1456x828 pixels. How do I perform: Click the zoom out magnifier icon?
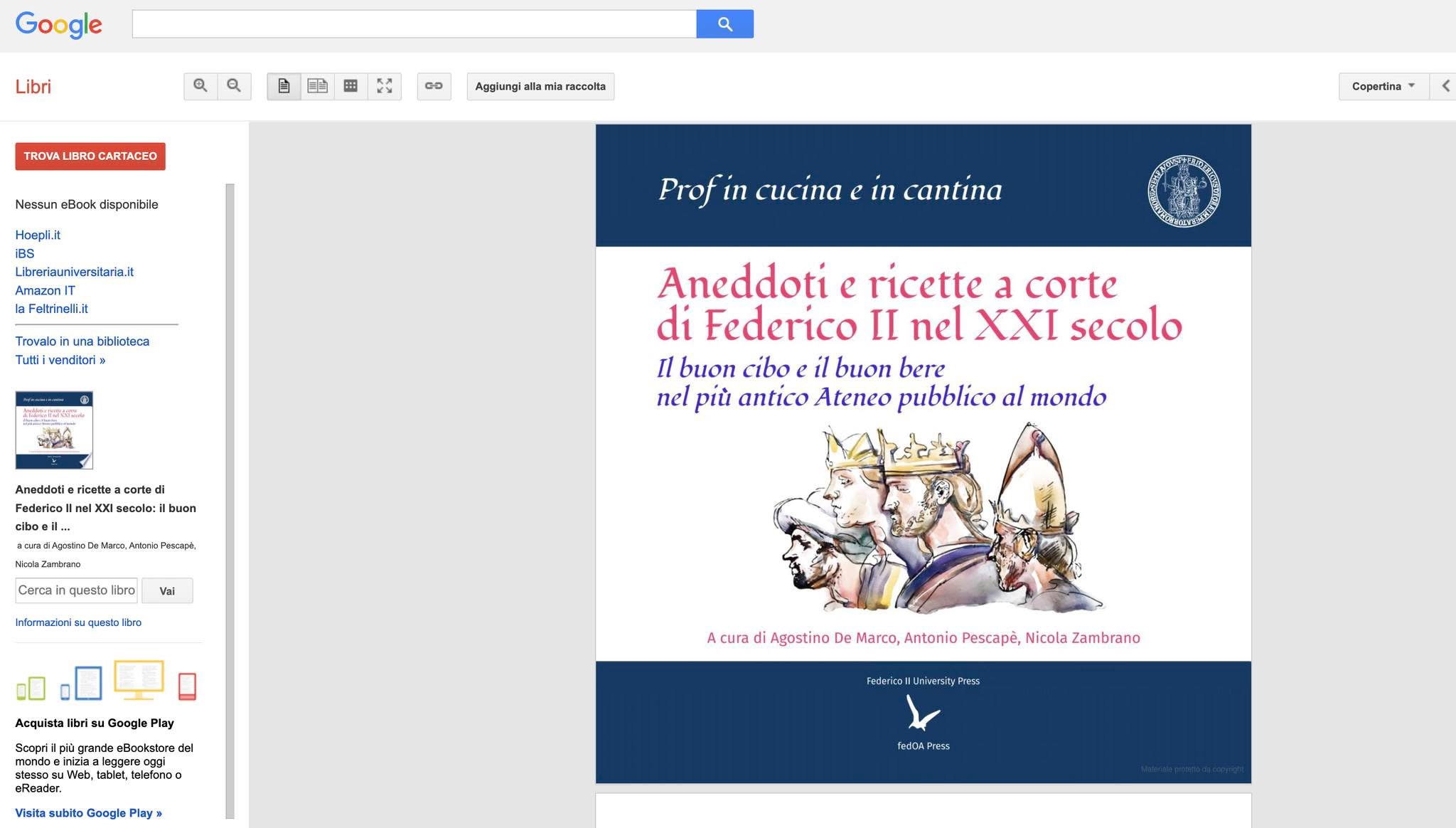coord(234,86)
